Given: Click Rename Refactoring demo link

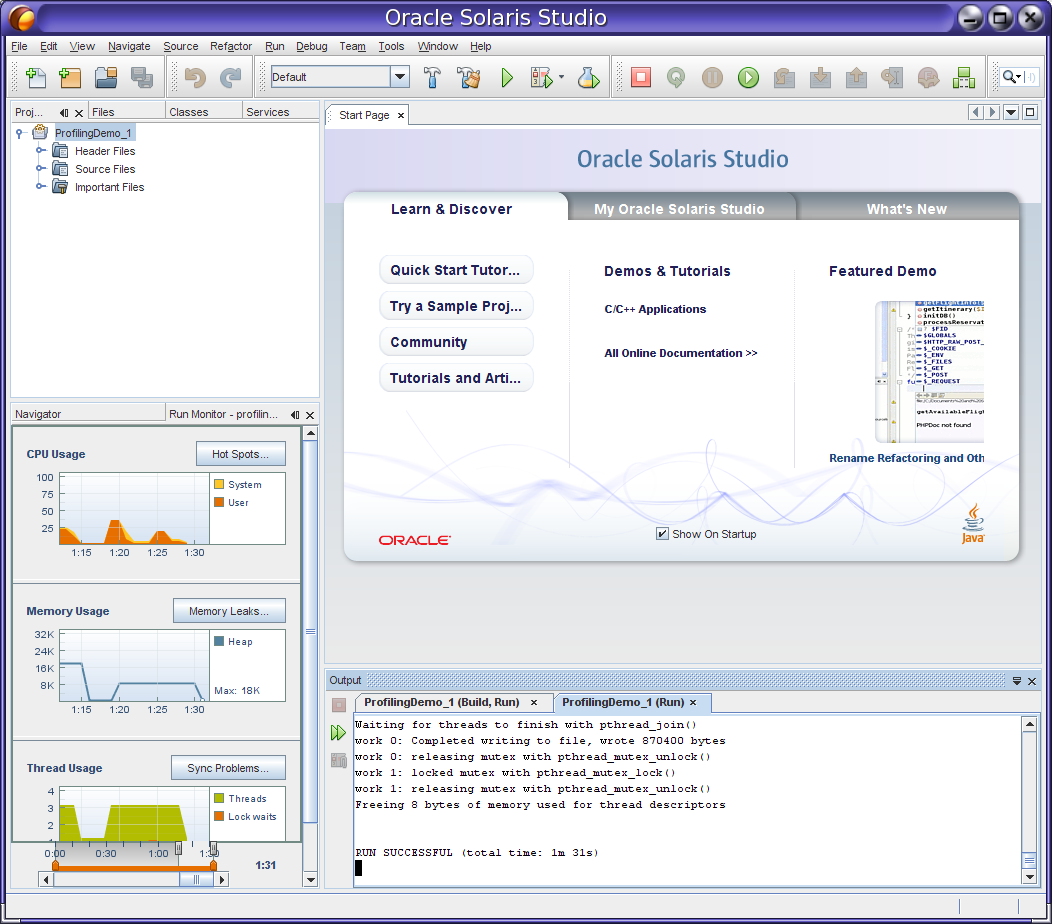Looking at the screenshot, I should tap(906, 458).
